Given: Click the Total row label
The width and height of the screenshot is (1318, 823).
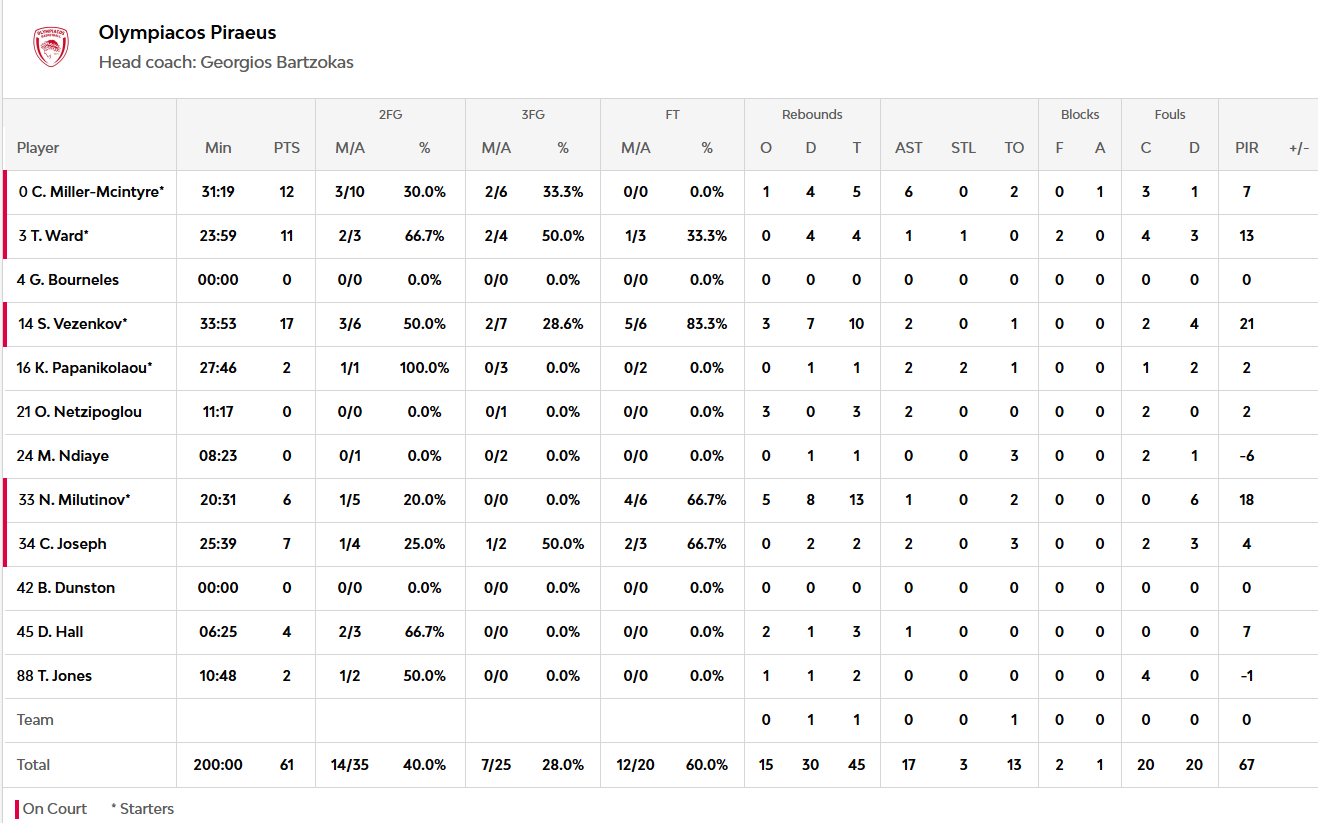Looking at the screenshot, I should point(34,765).
